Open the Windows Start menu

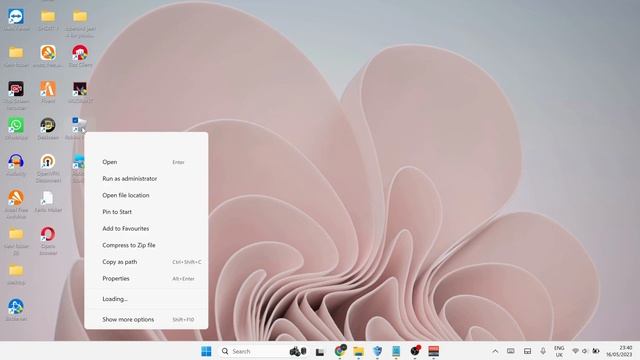pyautogui.click(x=207, y=351)
